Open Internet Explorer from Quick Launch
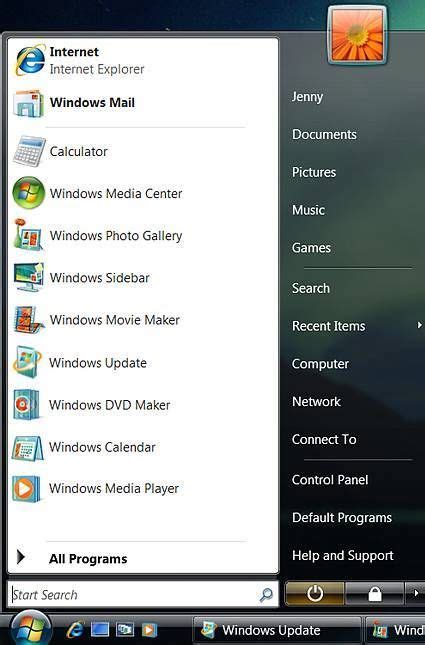This screenshot has height=645, width=425. 75,629
